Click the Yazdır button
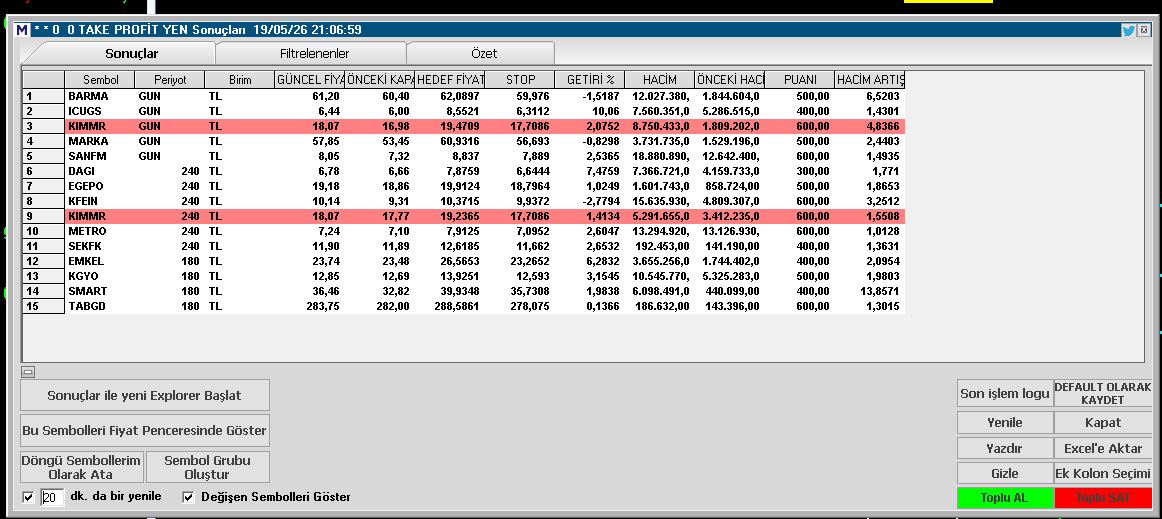Screen dimensions: 1162x519 click(1005, 449)
